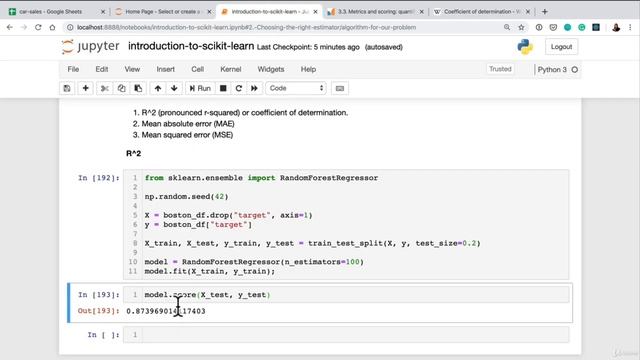
Task: Open the Kernel menu
Action: point(231,69)
